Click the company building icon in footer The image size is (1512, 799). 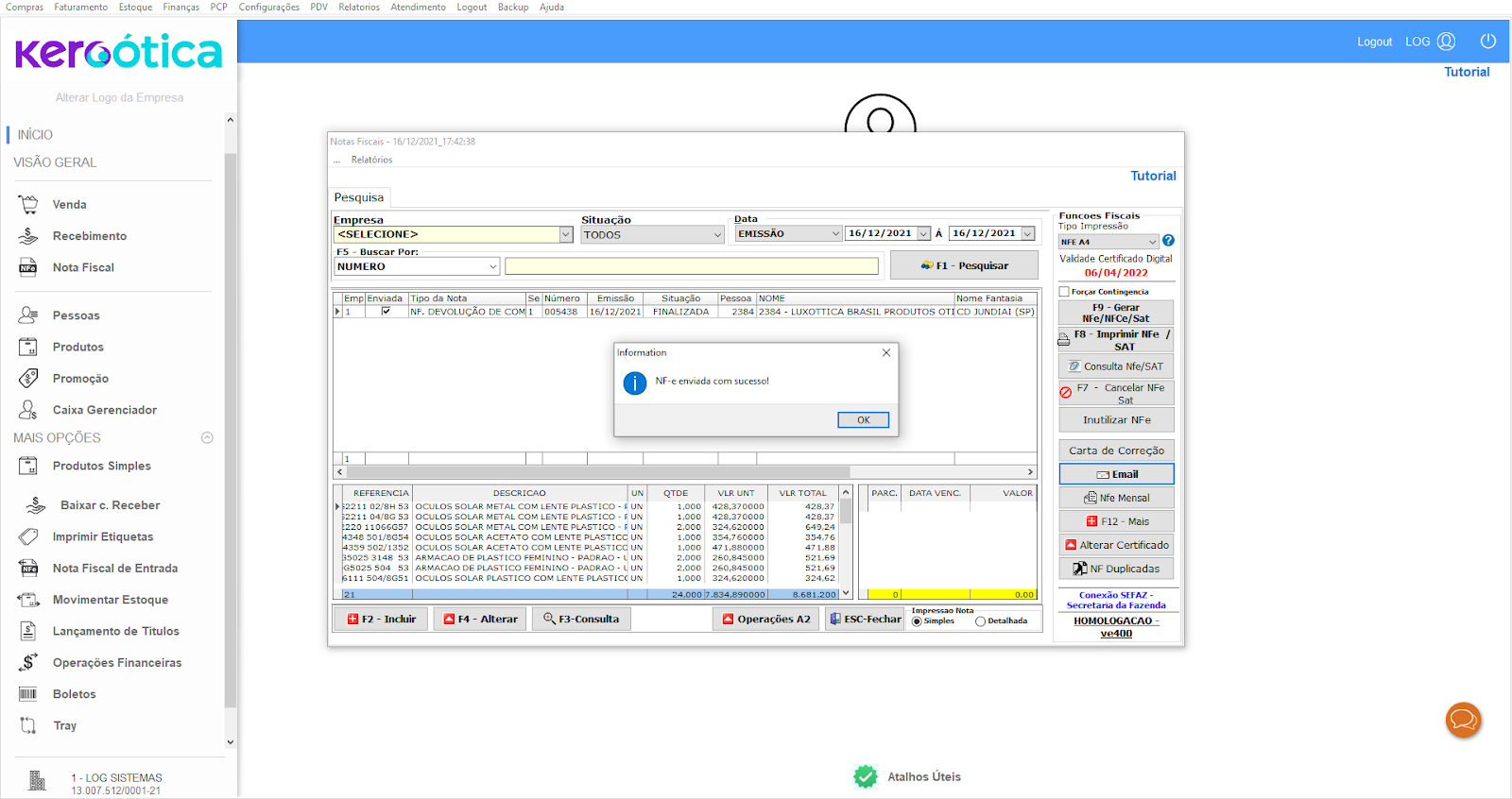[38, 780]
